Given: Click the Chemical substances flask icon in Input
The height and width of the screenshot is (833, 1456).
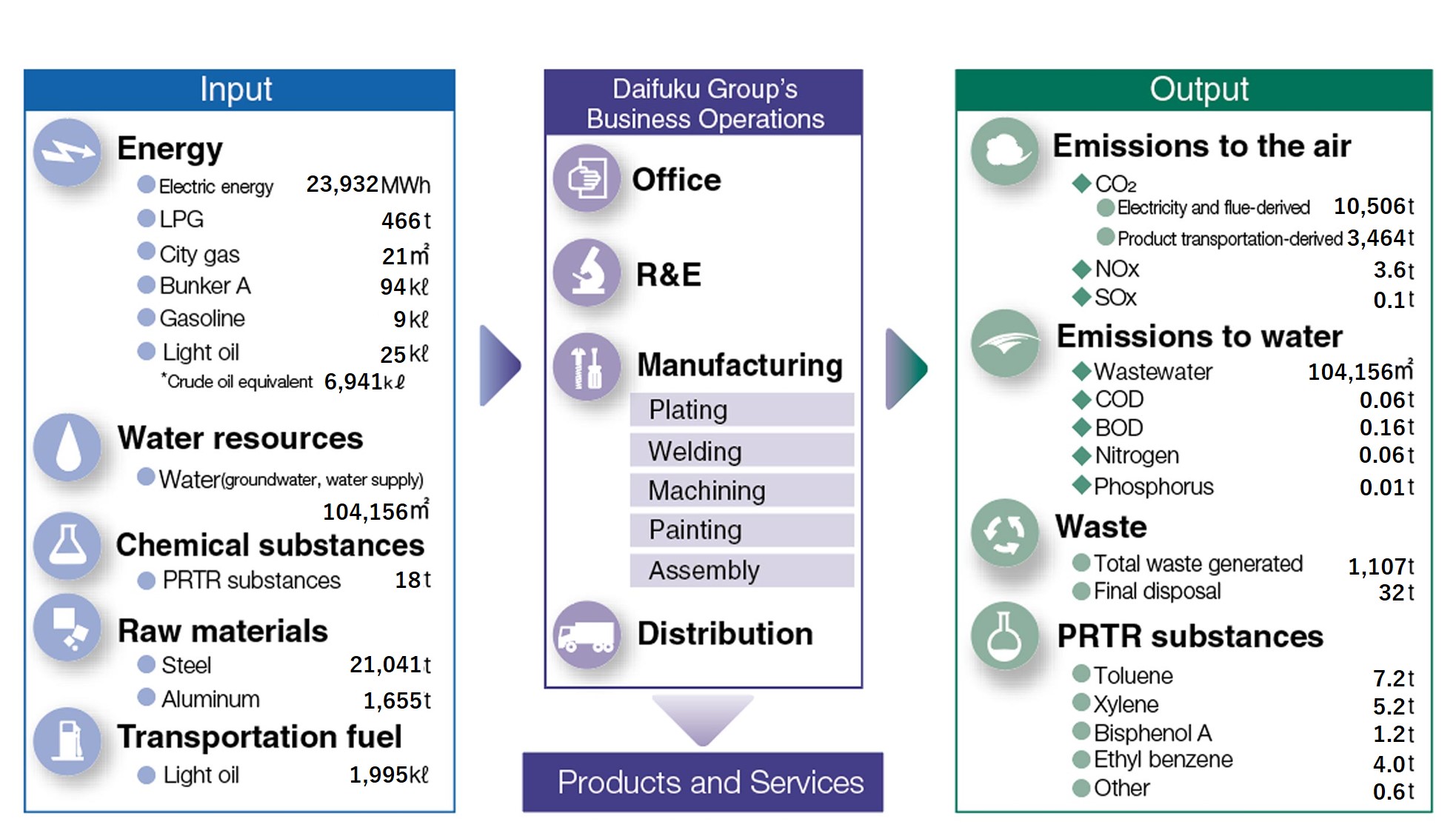Looking at the screenshot, I should (67, 546).
